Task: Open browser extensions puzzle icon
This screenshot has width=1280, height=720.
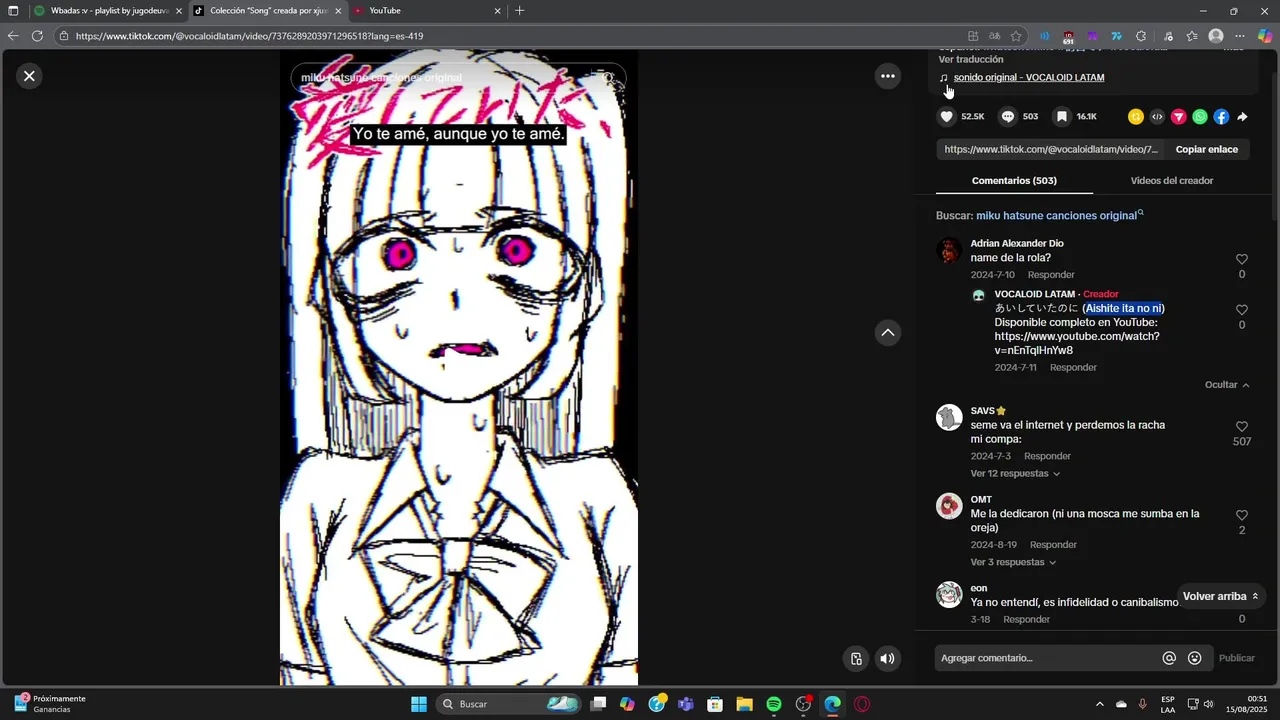Action: 1141,36
